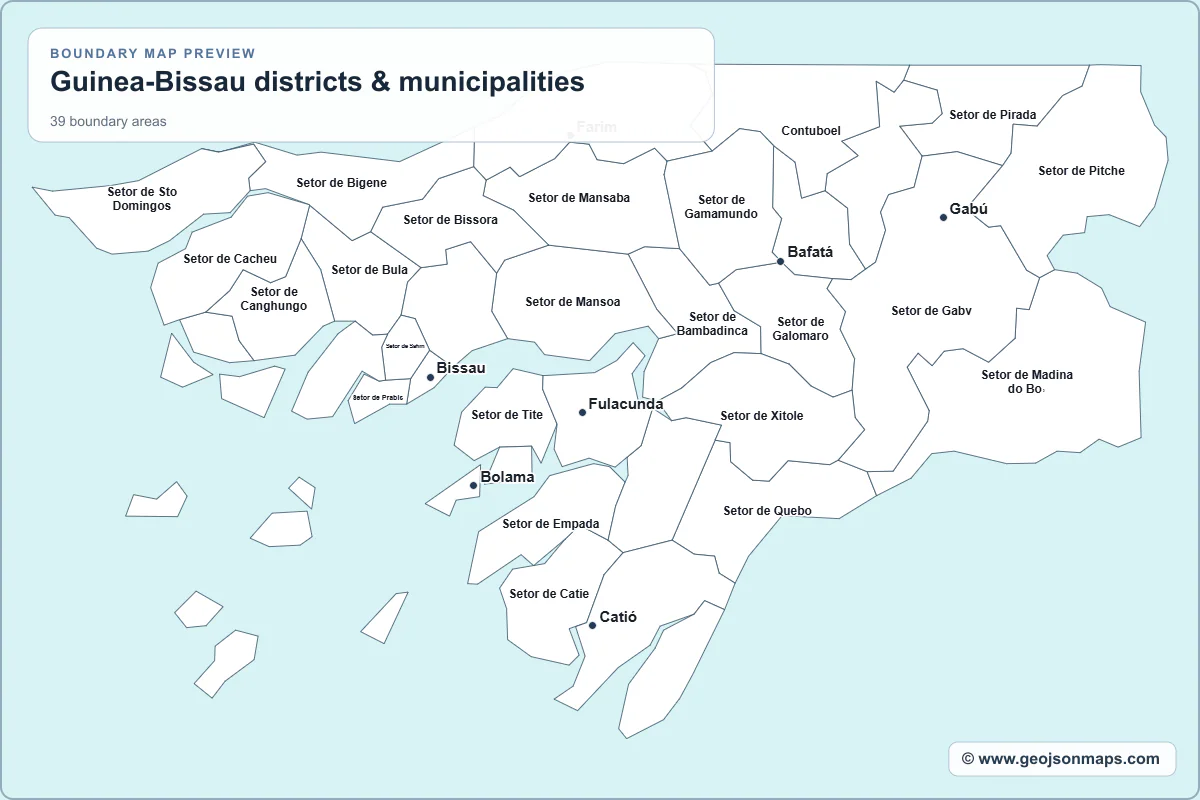The image size is (1200, 800).
Task: Click the 'Setor de Galomaro' label
Action: 800,329
